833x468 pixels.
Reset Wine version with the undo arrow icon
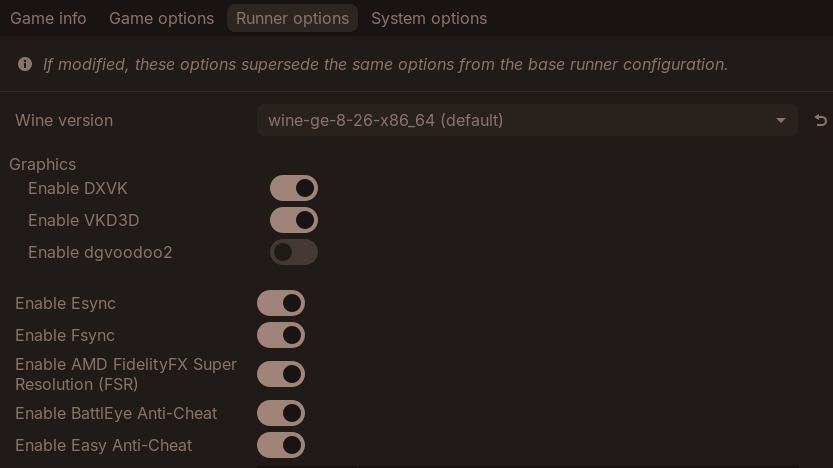[x=820, y=121]
